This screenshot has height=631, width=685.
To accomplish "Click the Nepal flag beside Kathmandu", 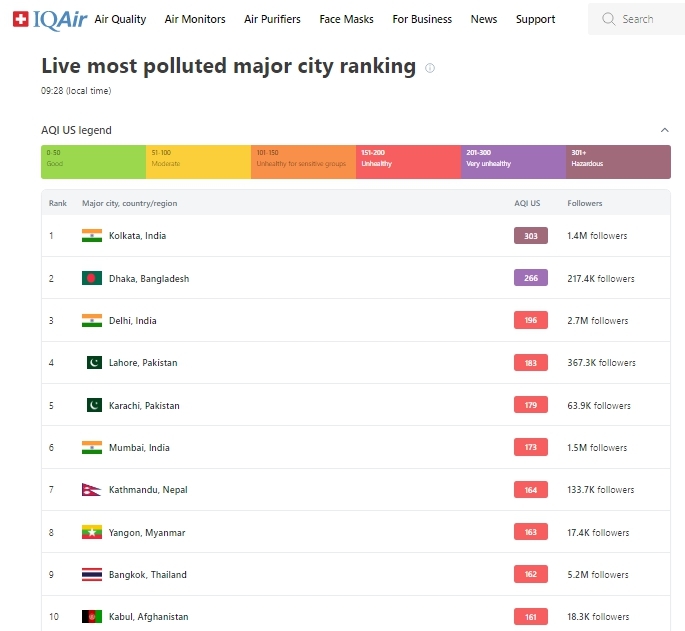I will point(91,490).
